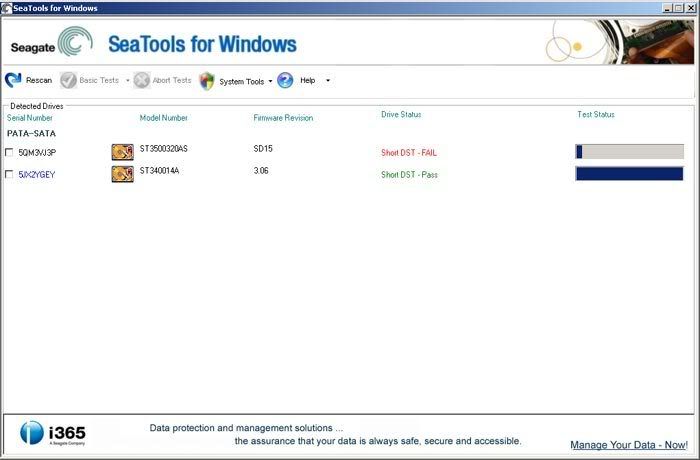Click the Help question mark icon

[x=285, y=80]
